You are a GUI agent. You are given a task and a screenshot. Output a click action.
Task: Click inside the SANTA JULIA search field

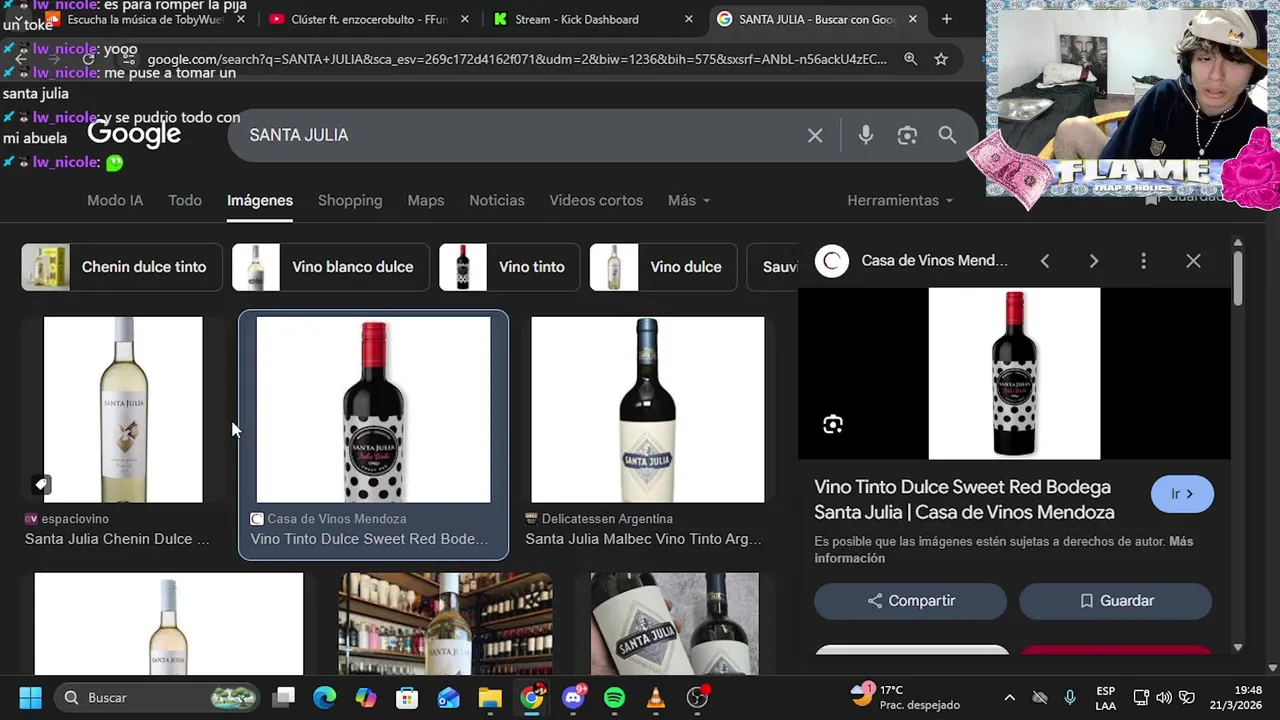pyautogui.click(x=520, y=135)
